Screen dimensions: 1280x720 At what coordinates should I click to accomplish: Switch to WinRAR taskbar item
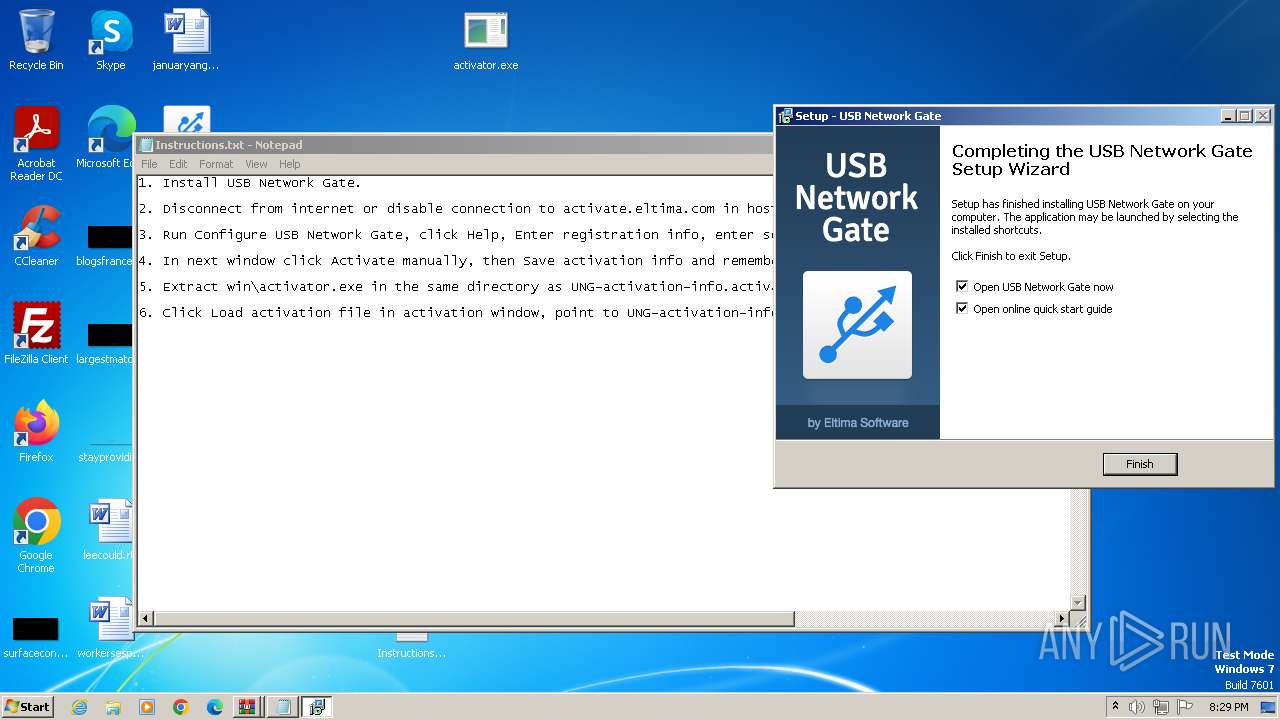(x=247, y=707)
